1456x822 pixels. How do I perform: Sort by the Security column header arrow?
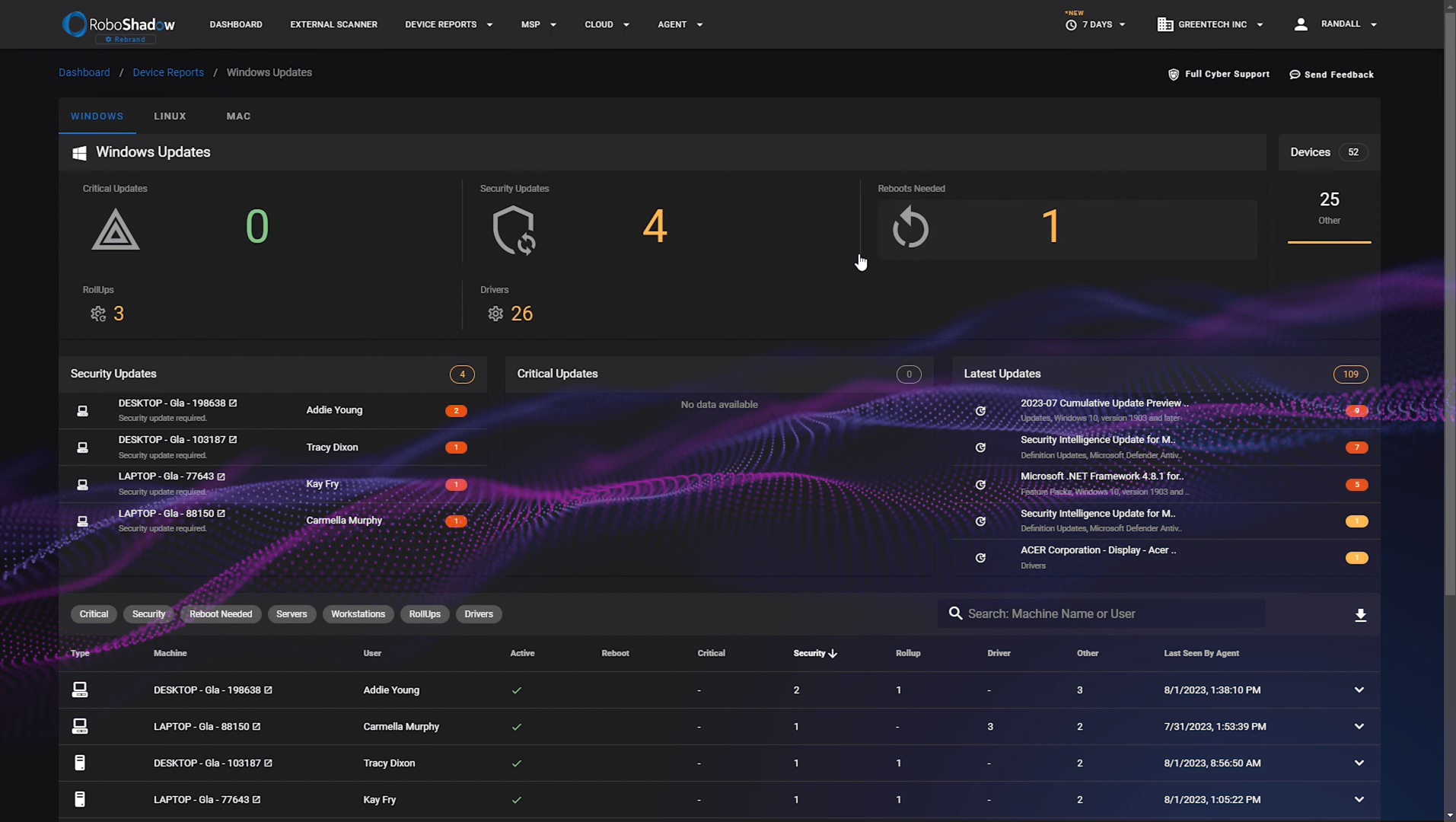tap(832, 653)
